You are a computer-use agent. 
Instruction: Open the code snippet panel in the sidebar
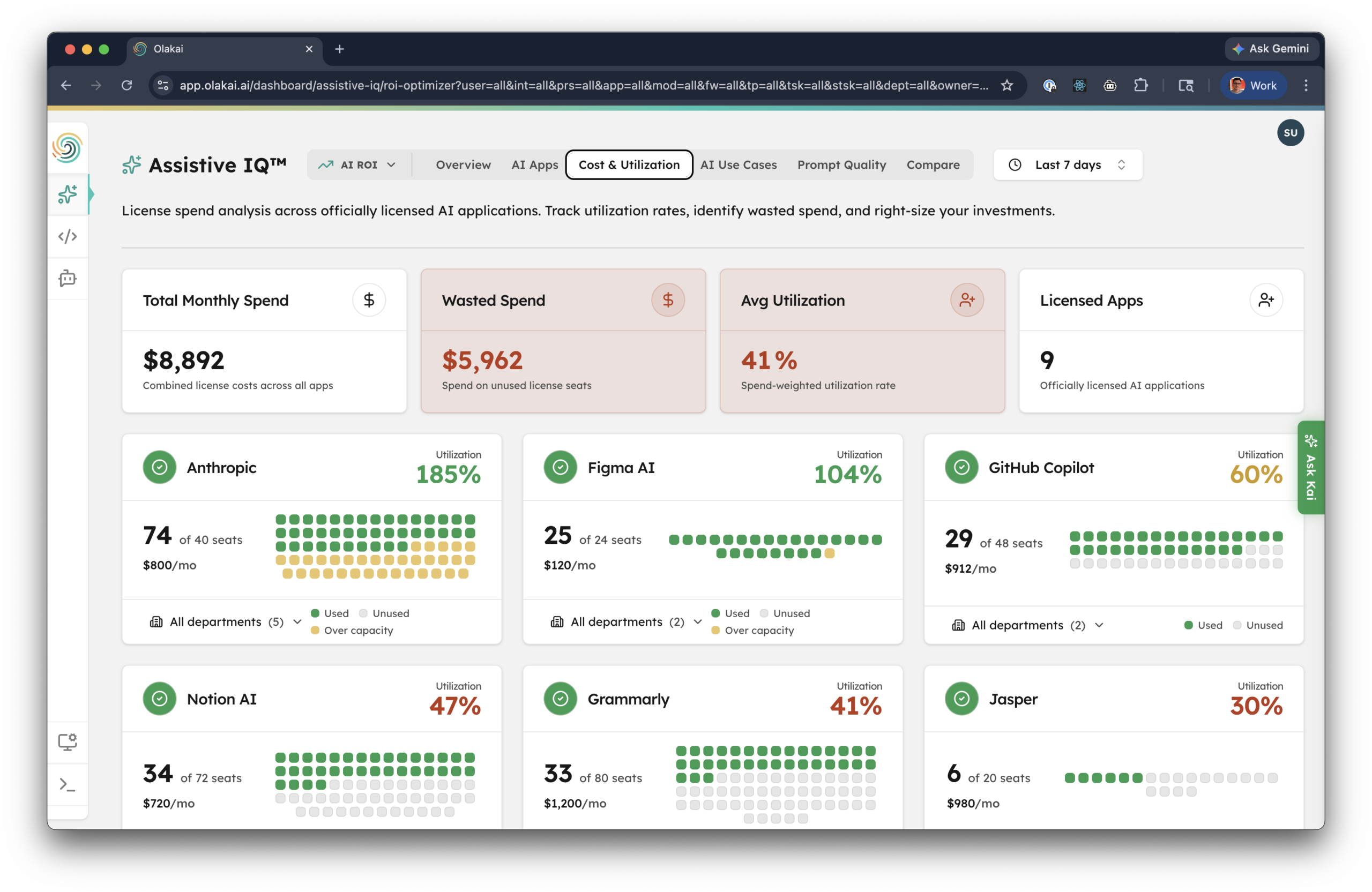click(68, 236)
